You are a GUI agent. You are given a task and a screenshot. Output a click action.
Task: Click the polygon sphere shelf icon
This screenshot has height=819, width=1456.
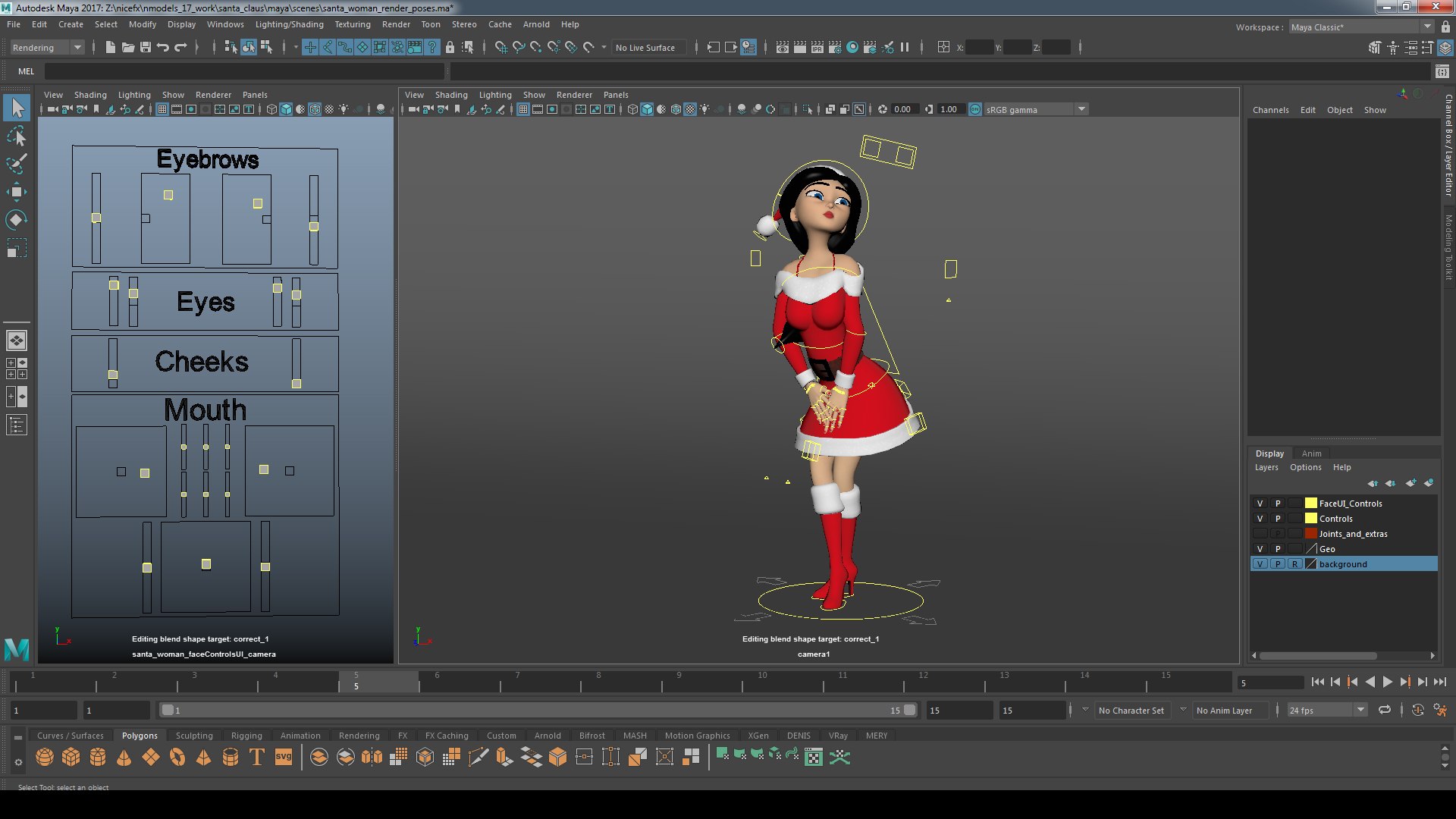point(45,757)
